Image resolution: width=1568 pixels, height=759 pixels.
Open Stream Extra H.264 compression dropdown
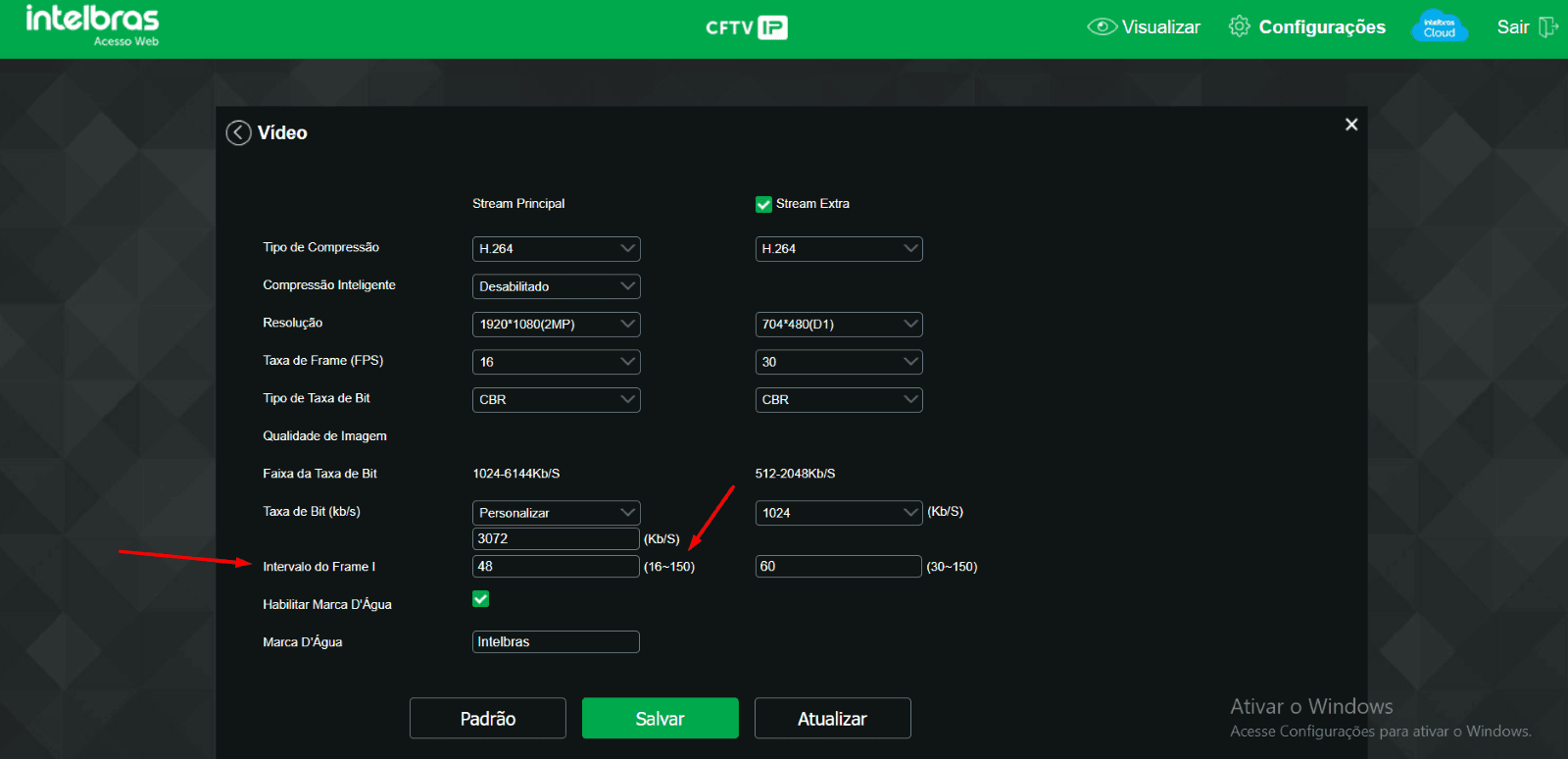click(839, 249)
